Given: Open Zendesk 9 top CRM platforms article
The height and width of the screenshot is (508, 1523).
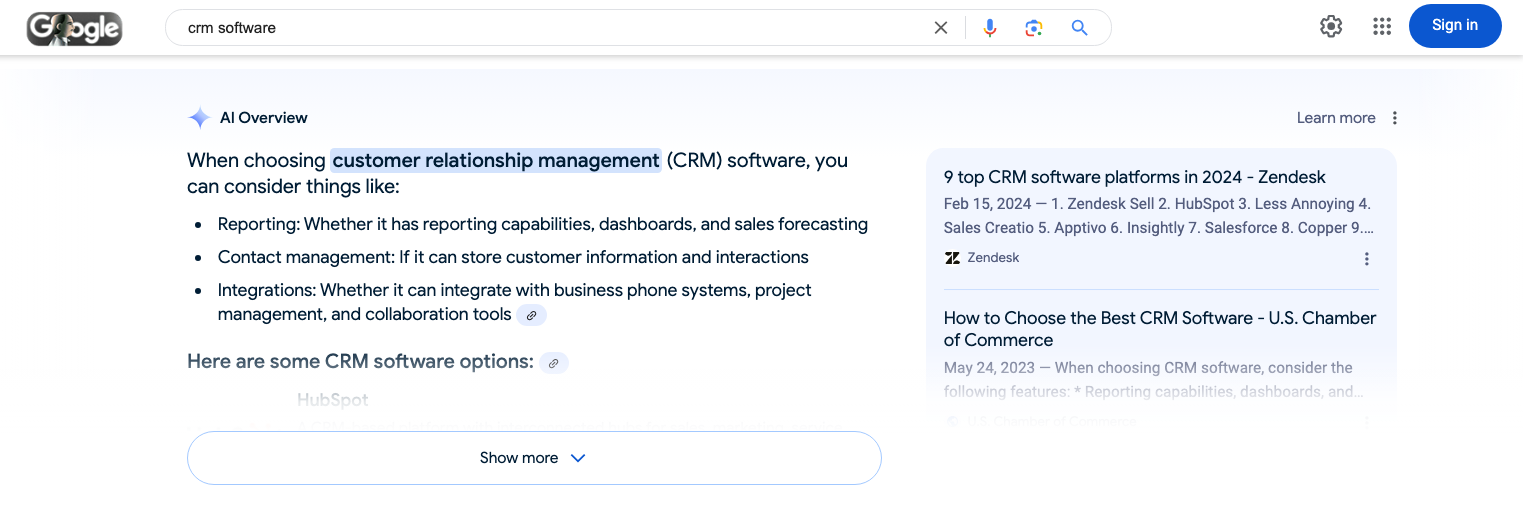Looking at the screenshot, I should [1134, 177].
